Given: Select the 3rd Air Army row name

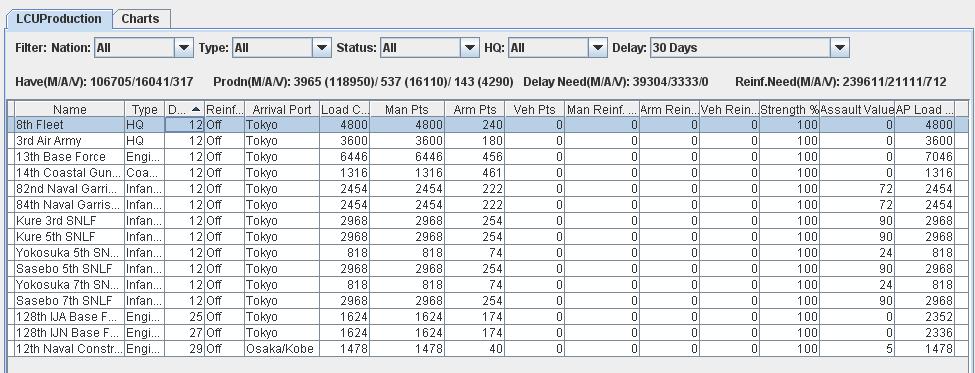Looking at the screenshot, I should [x=70, y=141].
